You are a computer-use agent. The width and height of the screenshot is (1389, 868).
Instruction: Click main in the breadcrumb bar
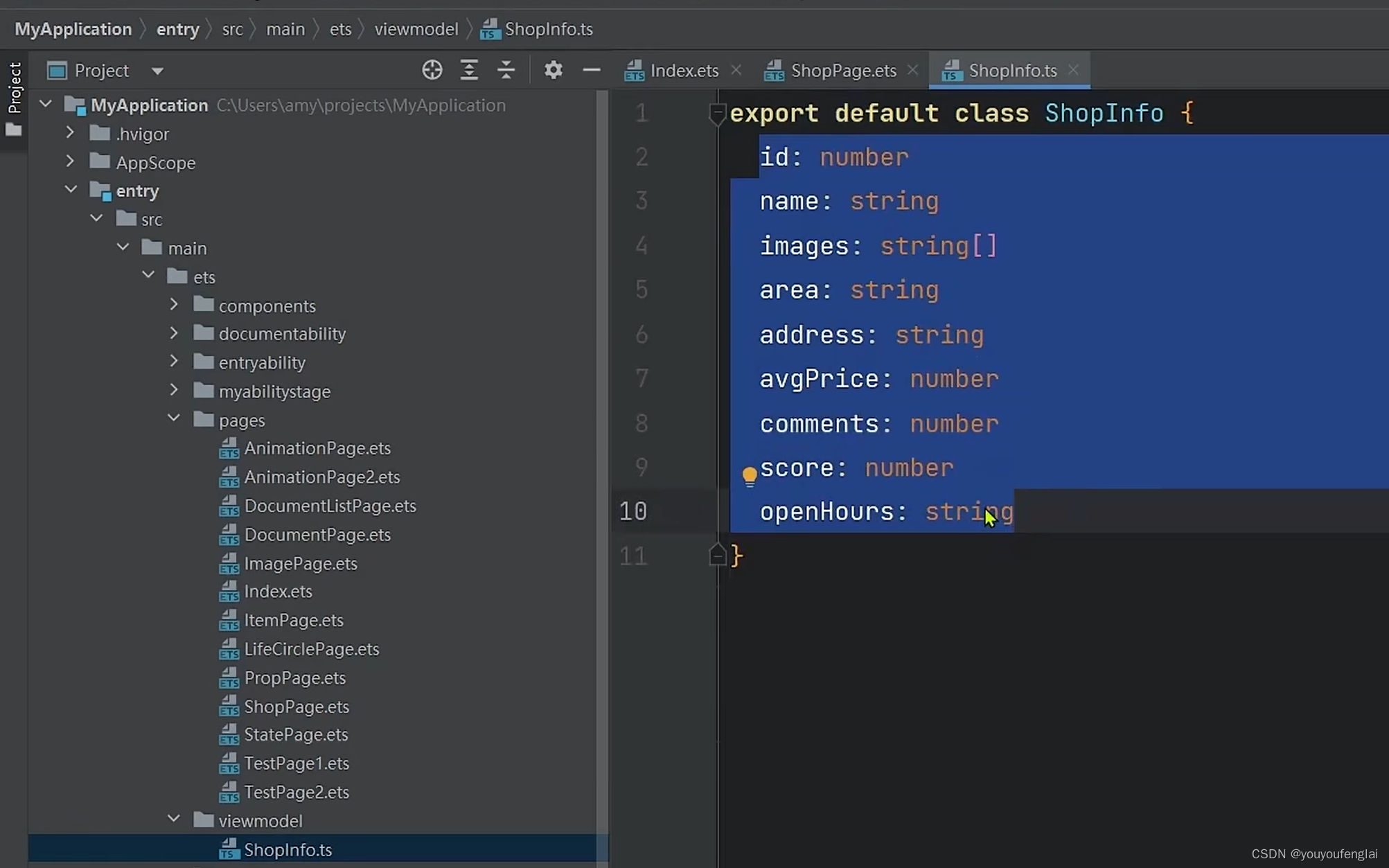coord(285,29)
